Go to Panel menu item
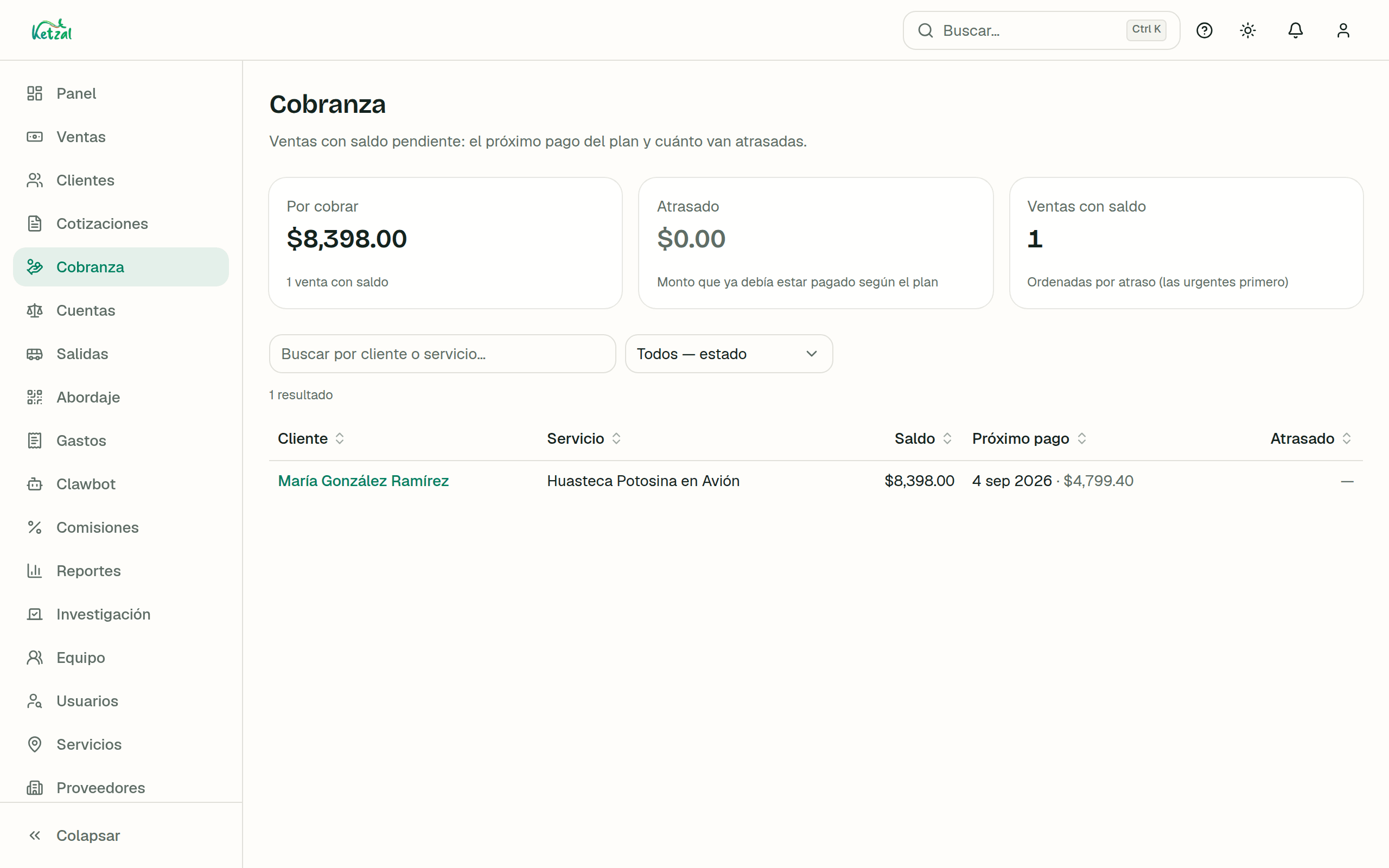Image resolution: width=1389 pixels, height=868 pixels. coord(120,93)
